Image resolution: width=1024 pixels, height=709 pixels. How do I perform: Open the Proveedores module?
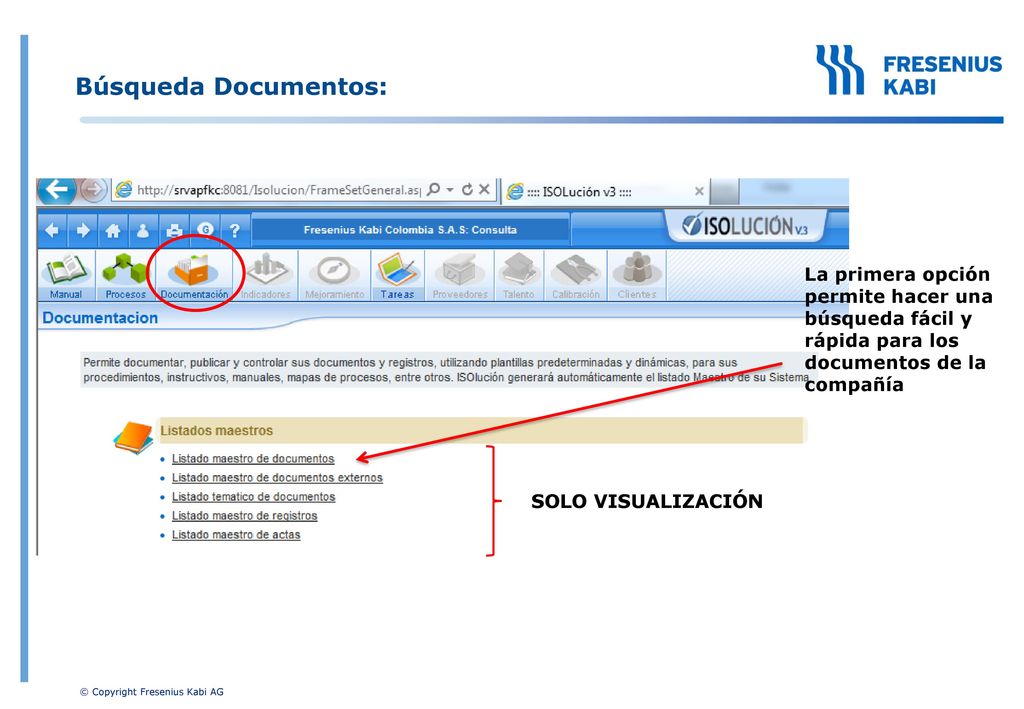(x=460, y=276)
